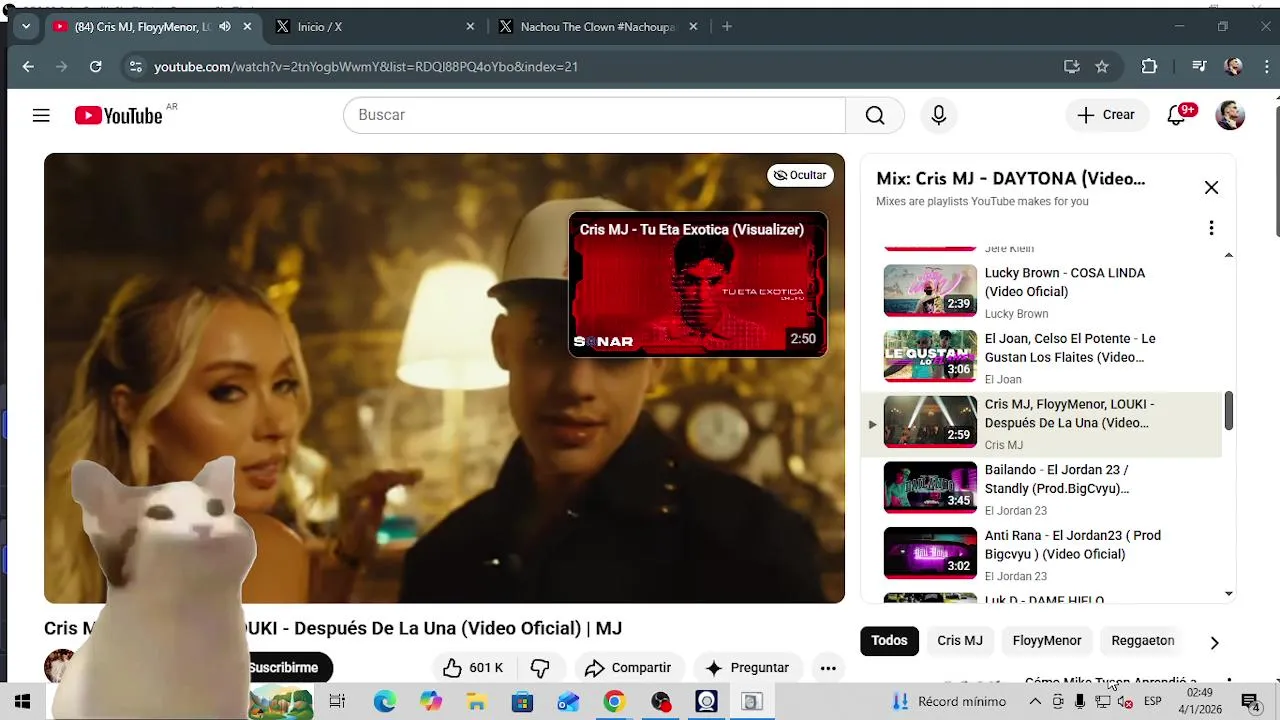Select the Todos filter chip
The width and height of the screenshot is (1280, 720).
(x=889, y=641)
